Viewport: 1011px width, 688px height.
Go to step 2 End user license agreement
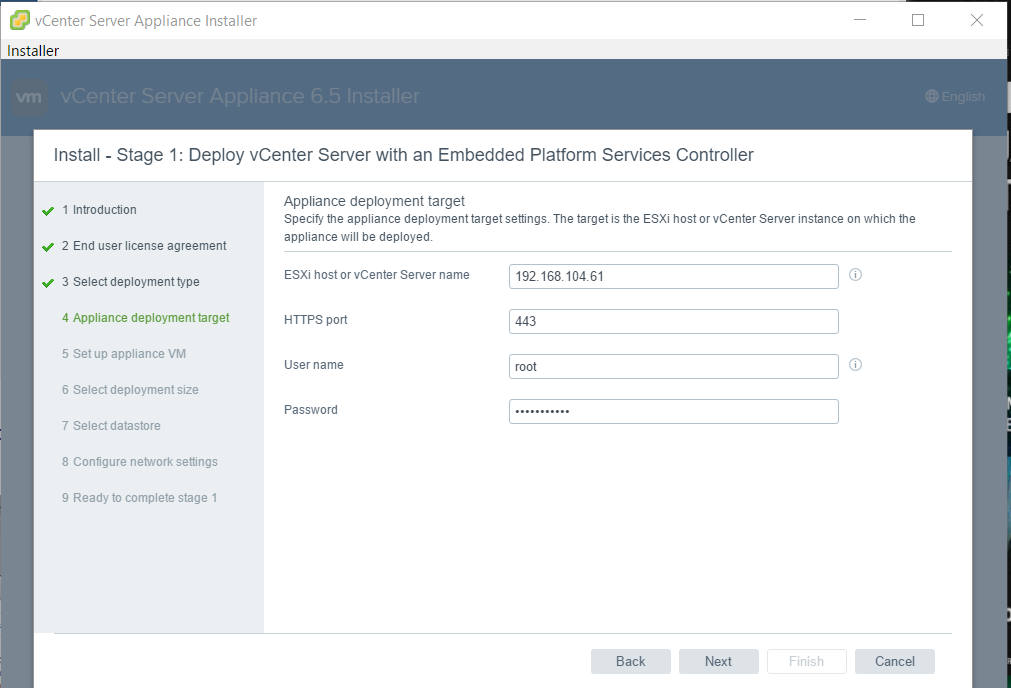[x=144, y=246]
